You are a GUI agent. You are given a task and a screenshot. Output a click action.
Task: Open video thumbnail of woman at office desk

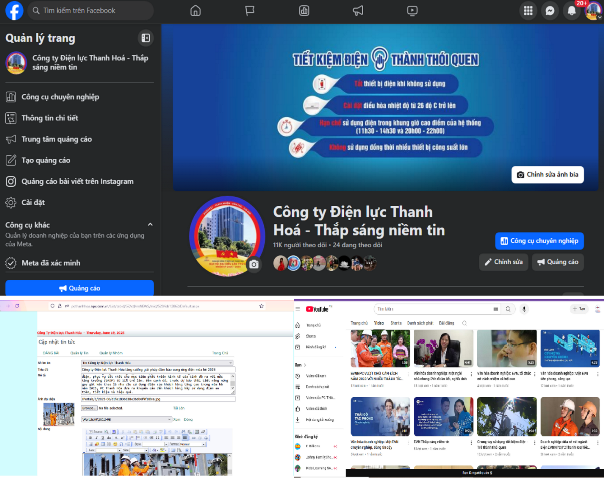coord(443,348)
